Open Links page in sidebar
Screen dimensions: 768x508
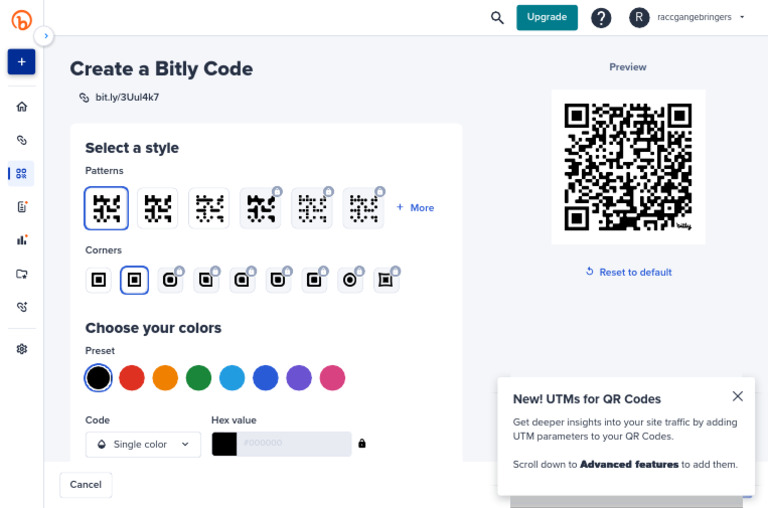[22, 140]
